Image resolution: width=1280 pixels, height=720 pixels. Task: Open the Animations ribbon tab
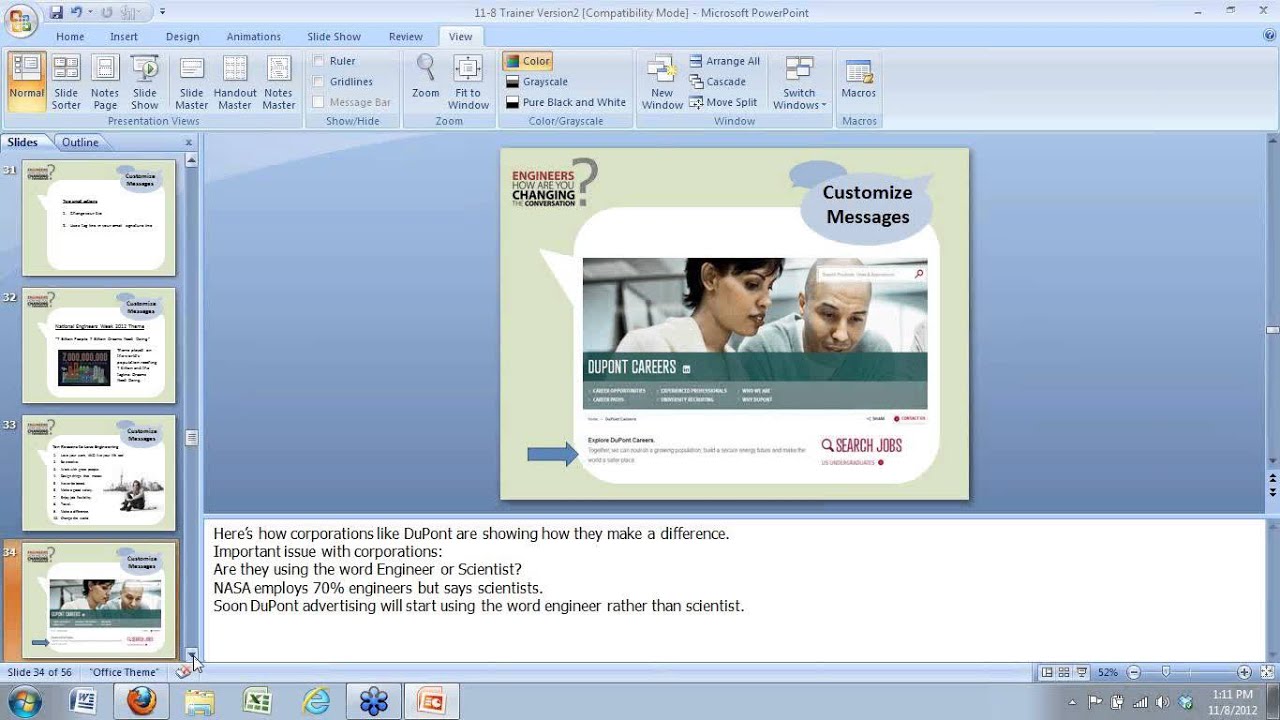click(254, 36)
